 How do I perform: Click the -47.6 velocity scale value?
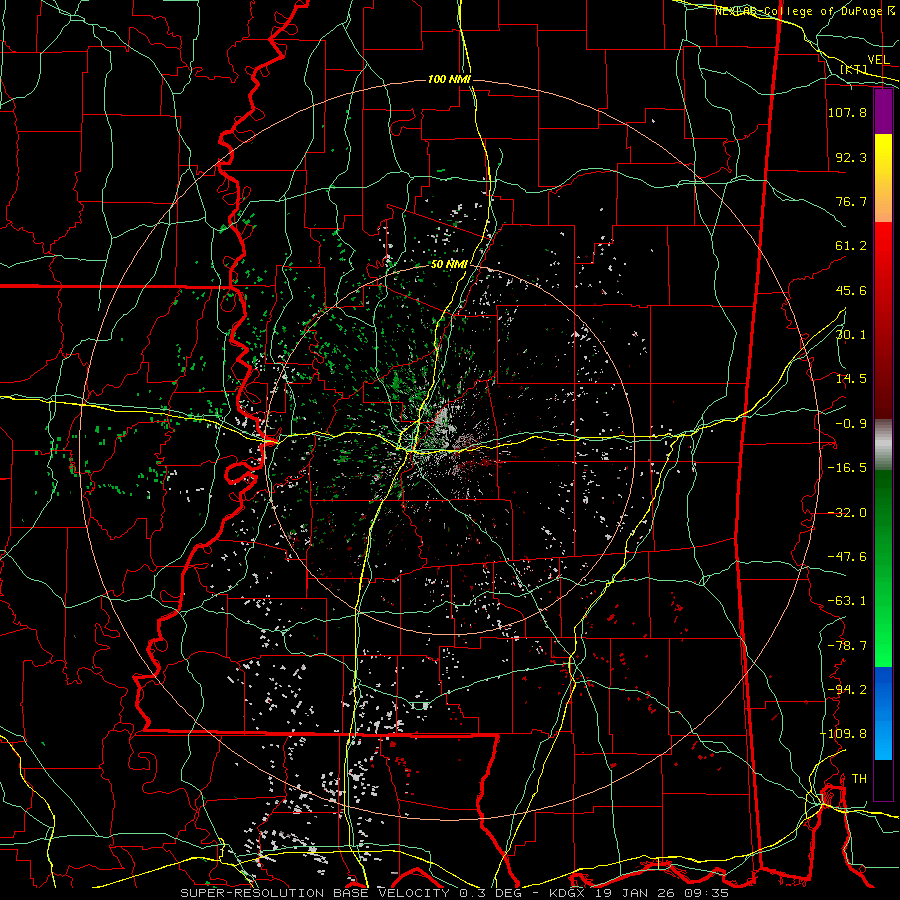(x=847, y=557)
